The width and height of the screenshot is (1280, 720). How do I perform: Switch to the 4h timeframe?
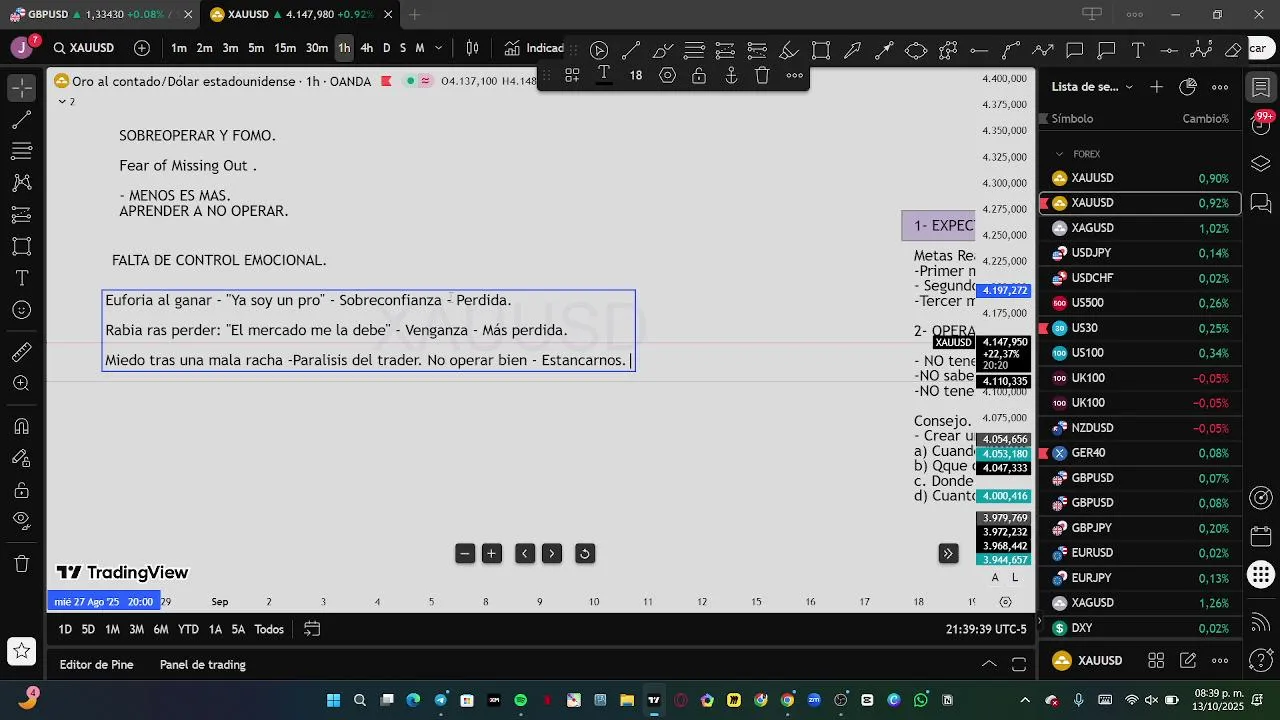[366, 48]
